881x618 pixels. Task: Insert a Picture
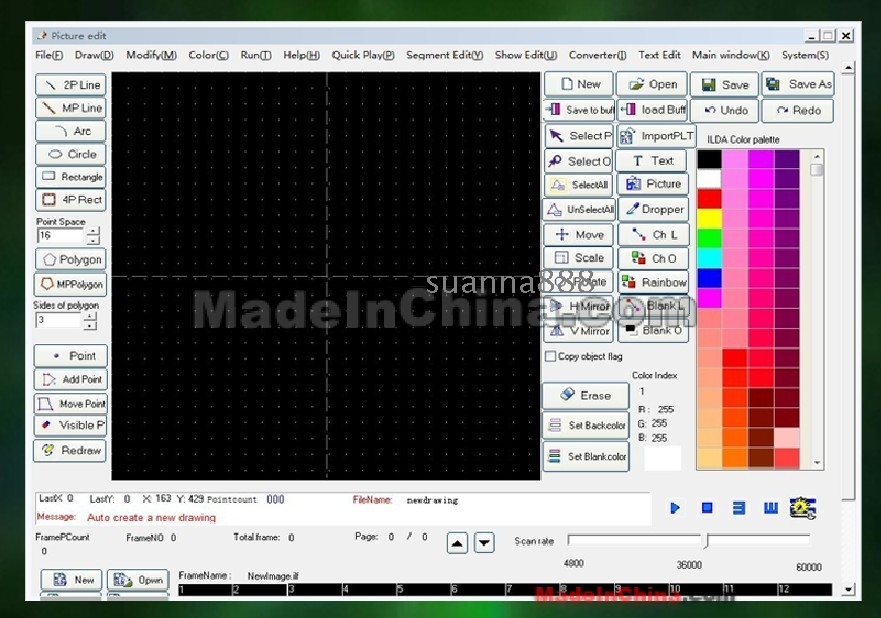[653, 184]
